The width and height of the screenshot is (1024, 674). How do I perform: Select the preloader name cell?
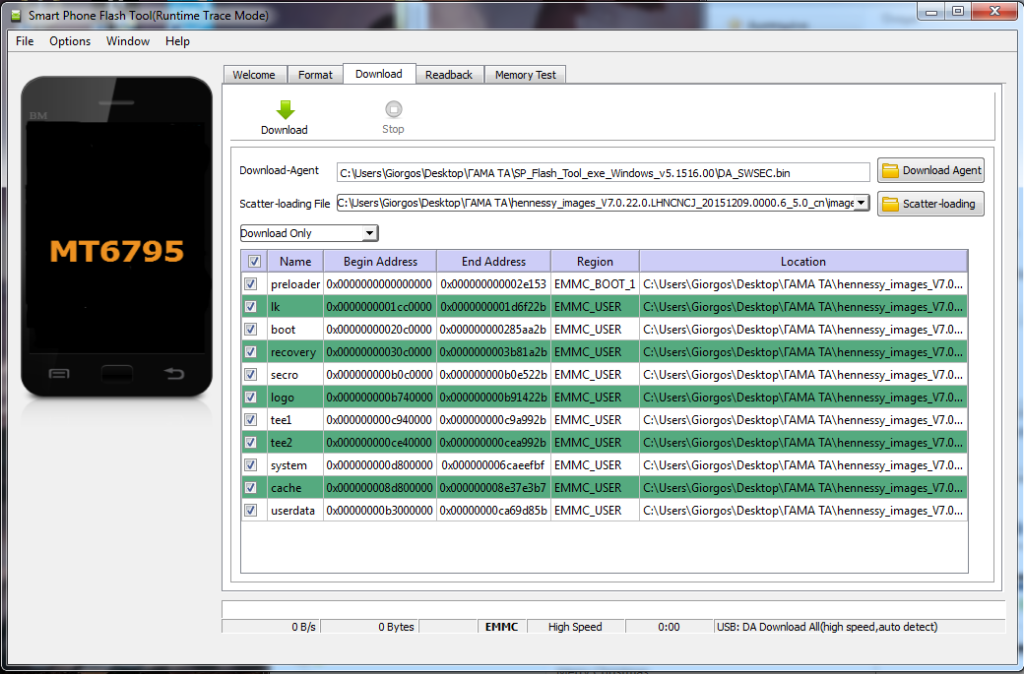tap(295, 284)
